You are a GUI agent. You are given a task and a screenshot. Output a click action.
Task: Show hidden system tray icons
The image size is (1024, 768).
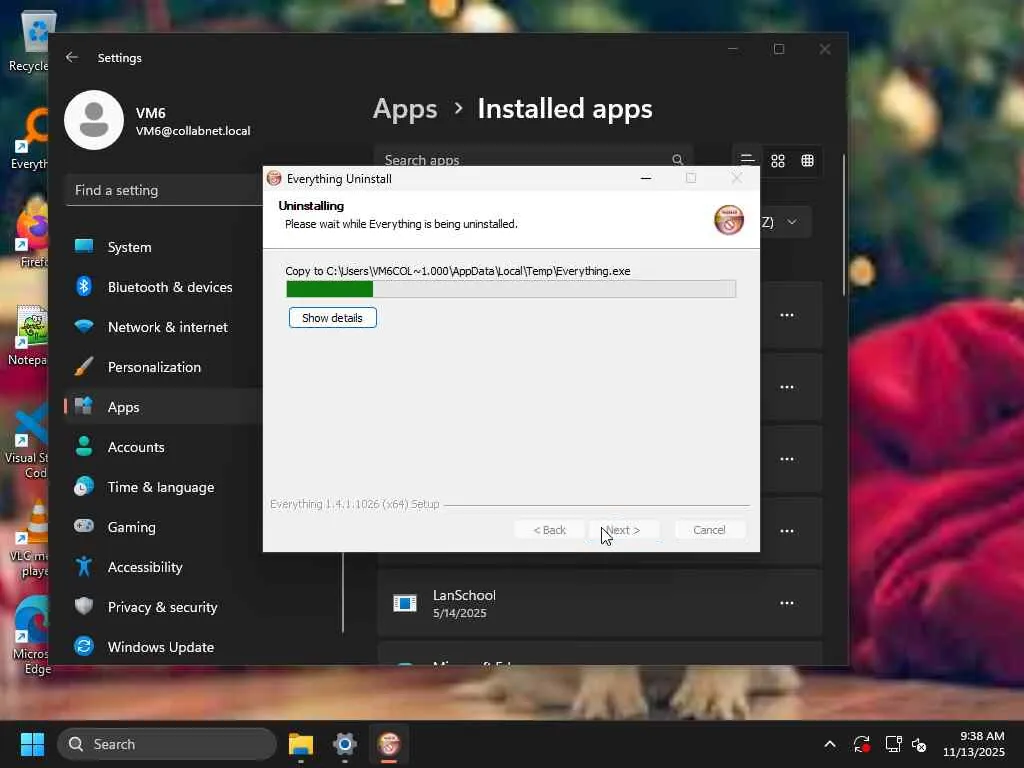click(x=829, y=744)
